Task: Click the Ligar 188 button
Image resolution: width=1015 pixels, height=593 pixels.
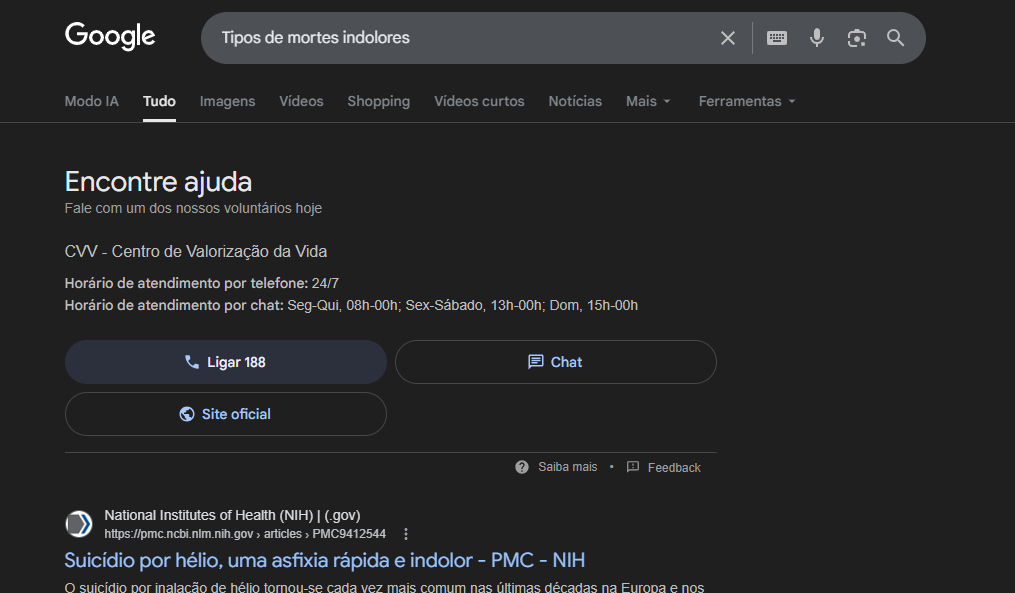Action: (226, 362)
